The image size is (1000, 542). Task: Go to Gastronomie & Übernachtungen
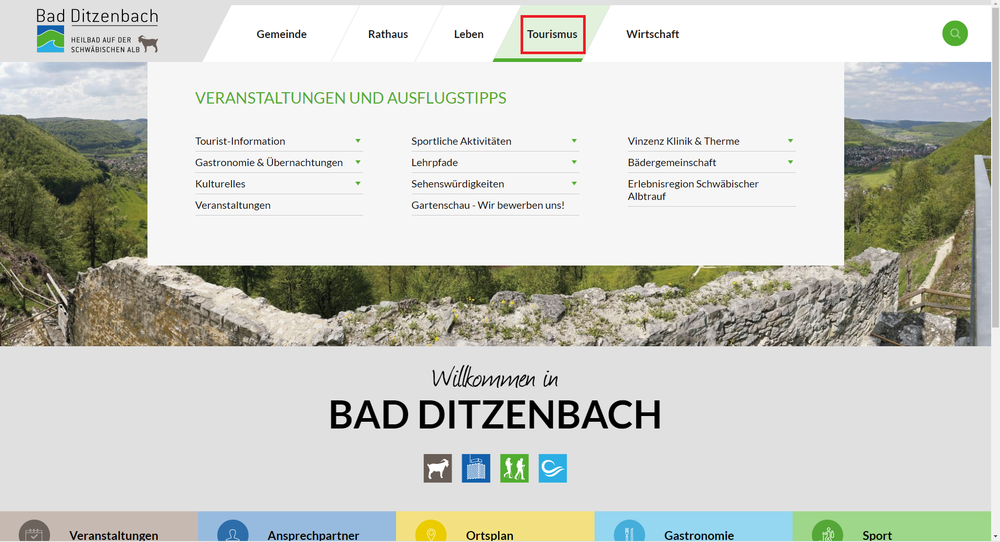269,162
